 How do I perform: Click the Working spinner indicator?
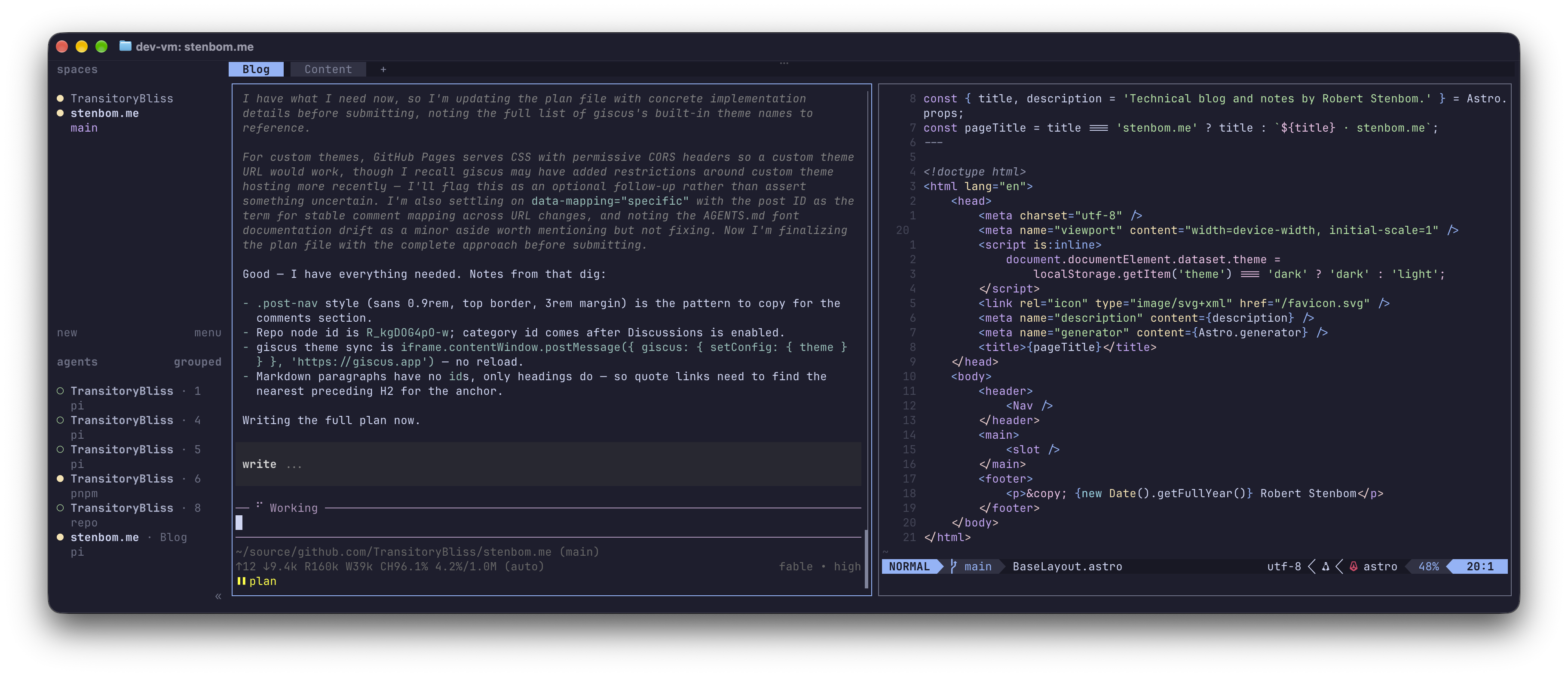tap(287, 508)
